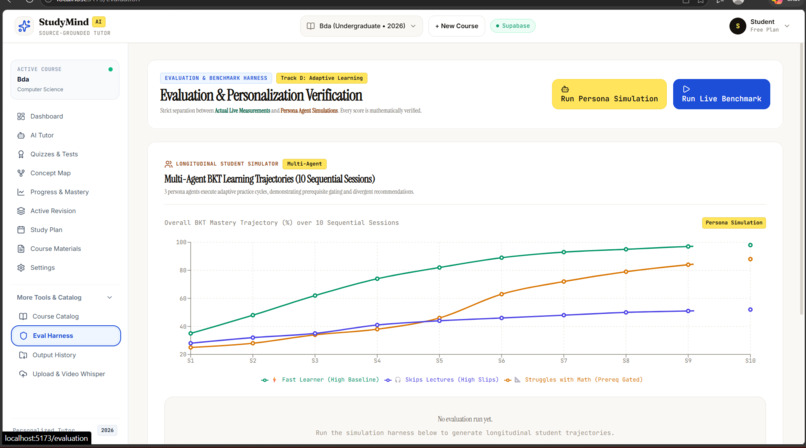Click the Evaluation & Benchmark Harness tag
The width and height of the screenshot is (806, 448).
[x=216, y=78]
